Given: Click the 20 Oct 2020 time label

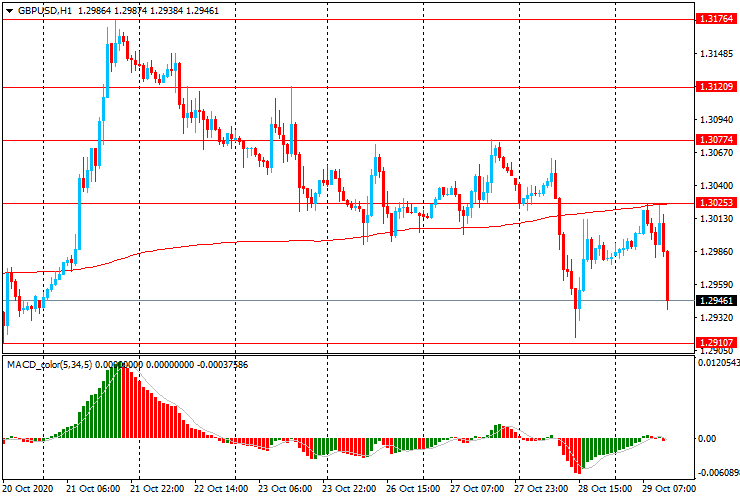Looking at the screenshot, I should tap(28, 489).
